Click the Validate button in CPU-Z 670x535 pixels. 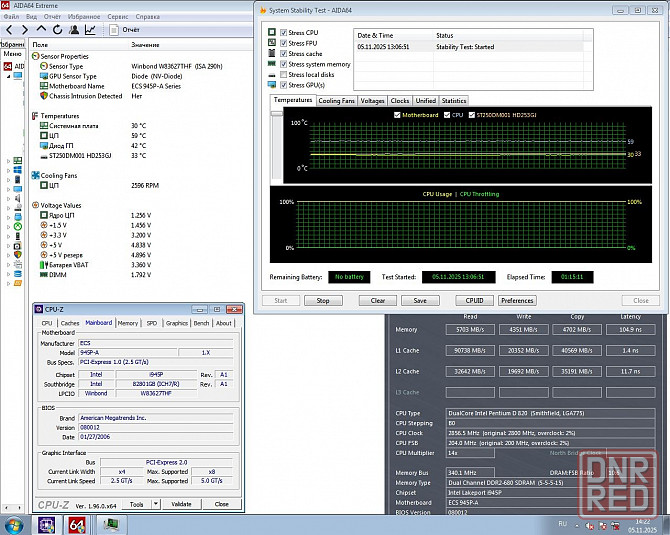[x=182, y=505]
